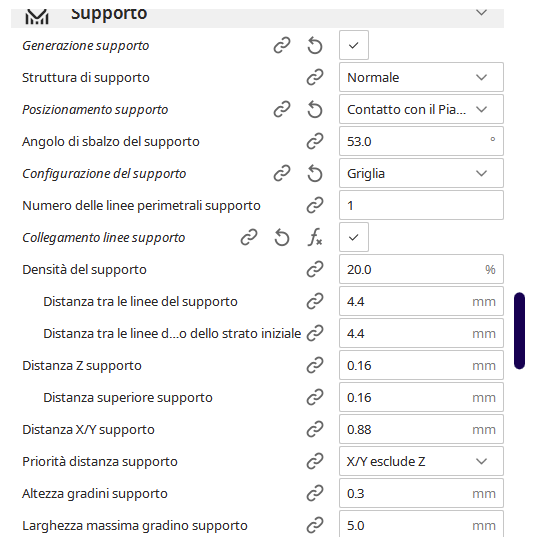Image resolution: width=535 pixels, height=537 pixels.
Task: Revert Configurazione del supporto setting
Action: 315,173
